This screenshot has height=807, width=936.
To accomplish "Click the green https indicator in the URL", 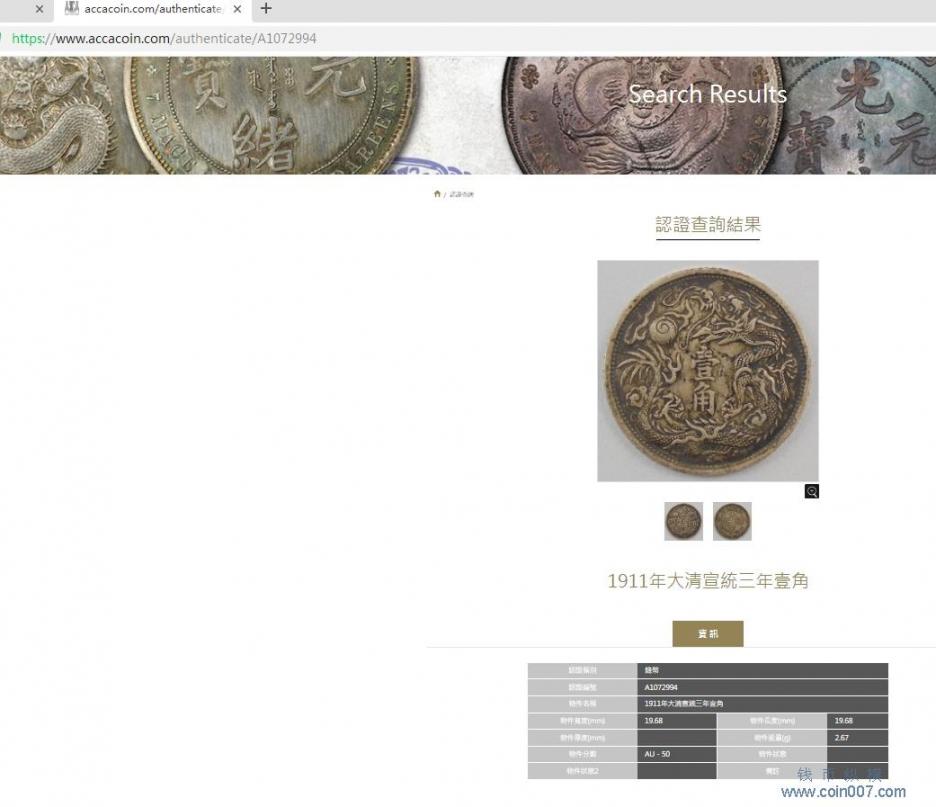I will [x=28, y=39].
